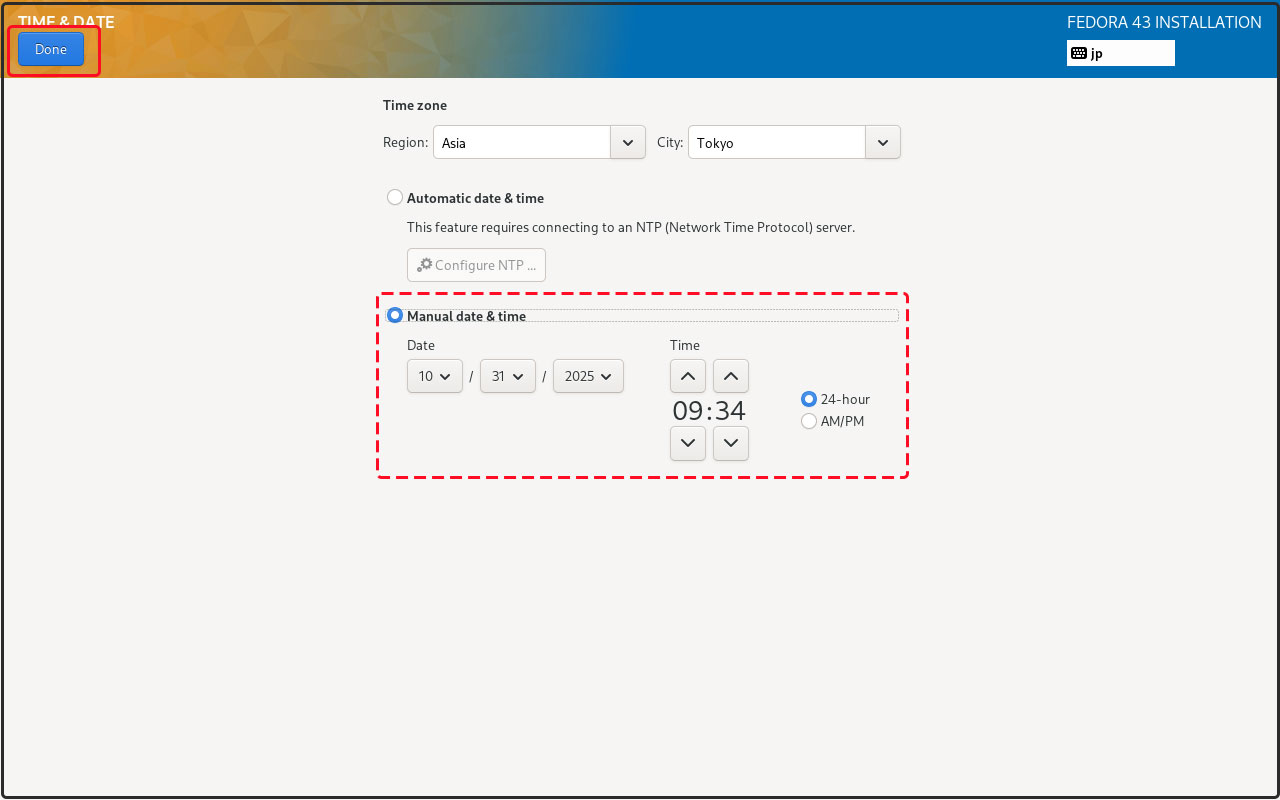Increase the hour with up arrow
The height and width of the screenshot is (800, 1280).
688,376
